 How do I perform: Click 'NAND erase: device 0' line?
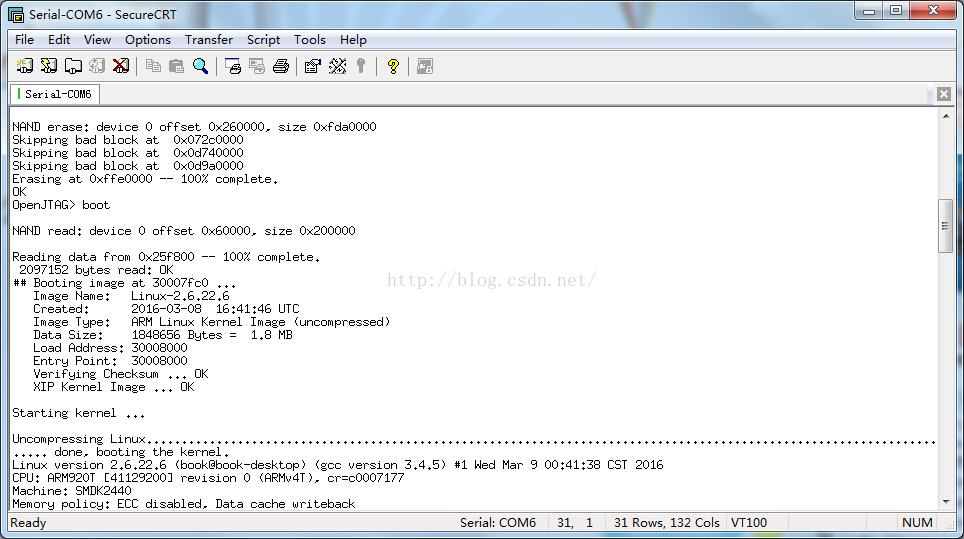pos(194,127)
